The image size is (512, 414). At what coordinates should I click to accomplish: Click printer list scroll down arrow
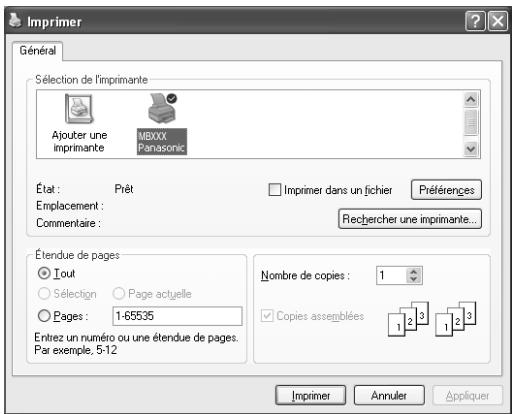(x=471, y=149)
